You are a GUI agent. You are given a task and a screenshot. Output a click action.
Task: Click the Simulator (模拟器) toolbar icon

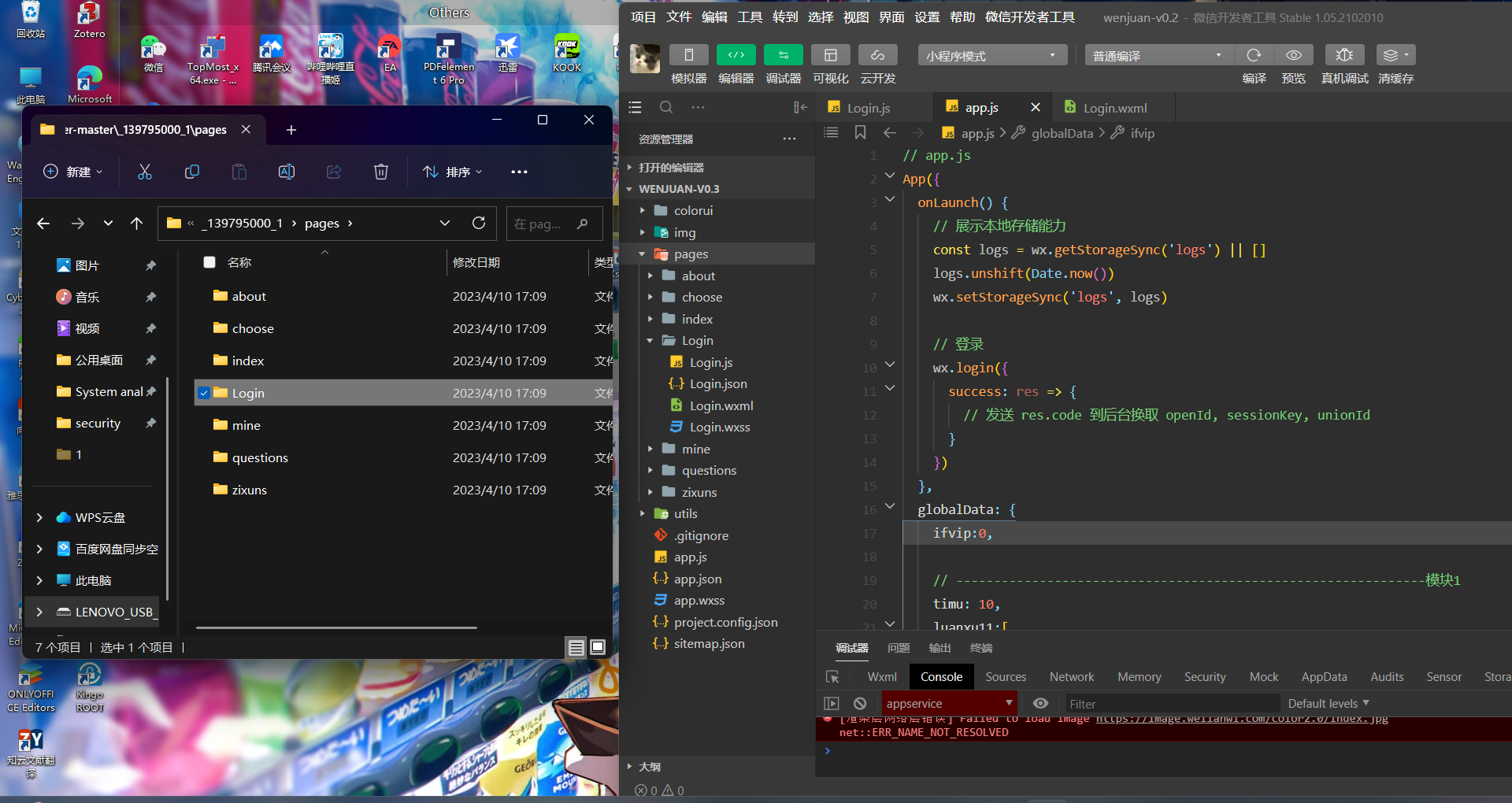(688, 55)
